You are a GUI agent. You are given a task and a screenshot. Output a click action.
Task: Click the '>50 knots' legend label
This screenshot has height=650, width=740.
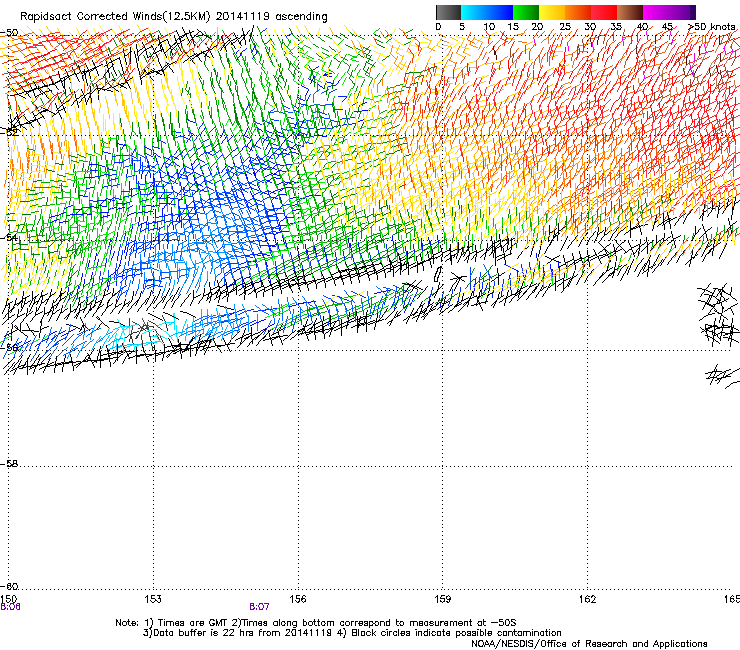711,27
